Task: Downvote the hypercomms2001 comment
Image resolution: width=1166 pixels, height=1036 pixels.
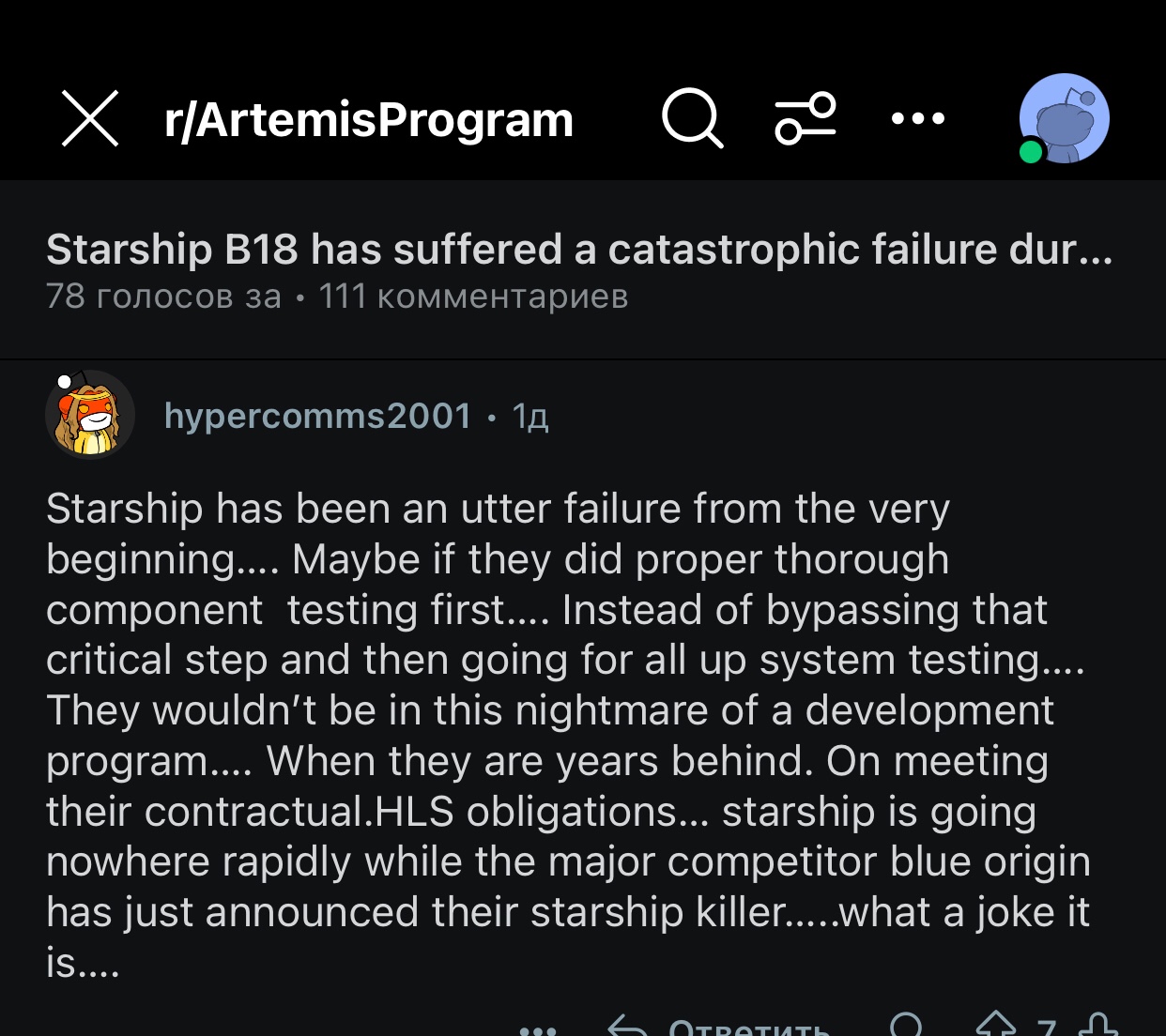Action: click(x=1097, y=1027)
